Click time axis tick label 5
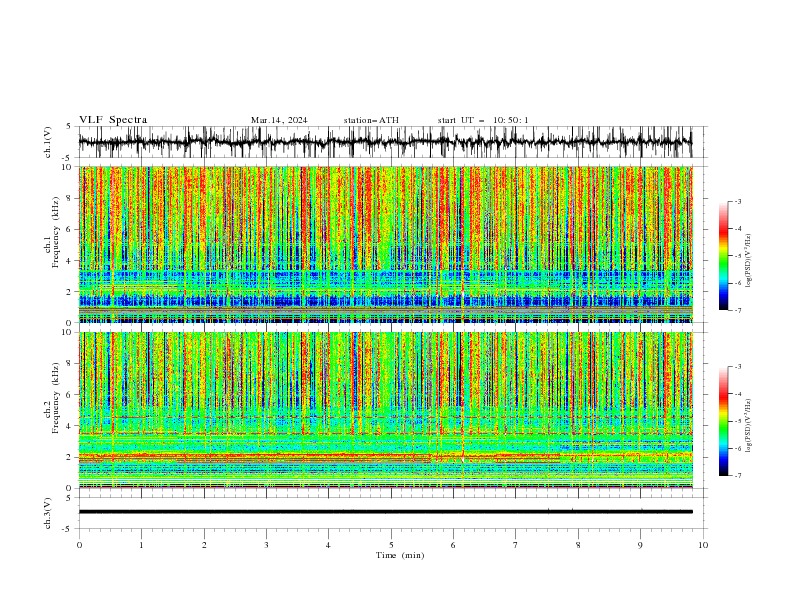Image resolution: width=792 pixels, height=612 pixels. (x=391, y=545)
